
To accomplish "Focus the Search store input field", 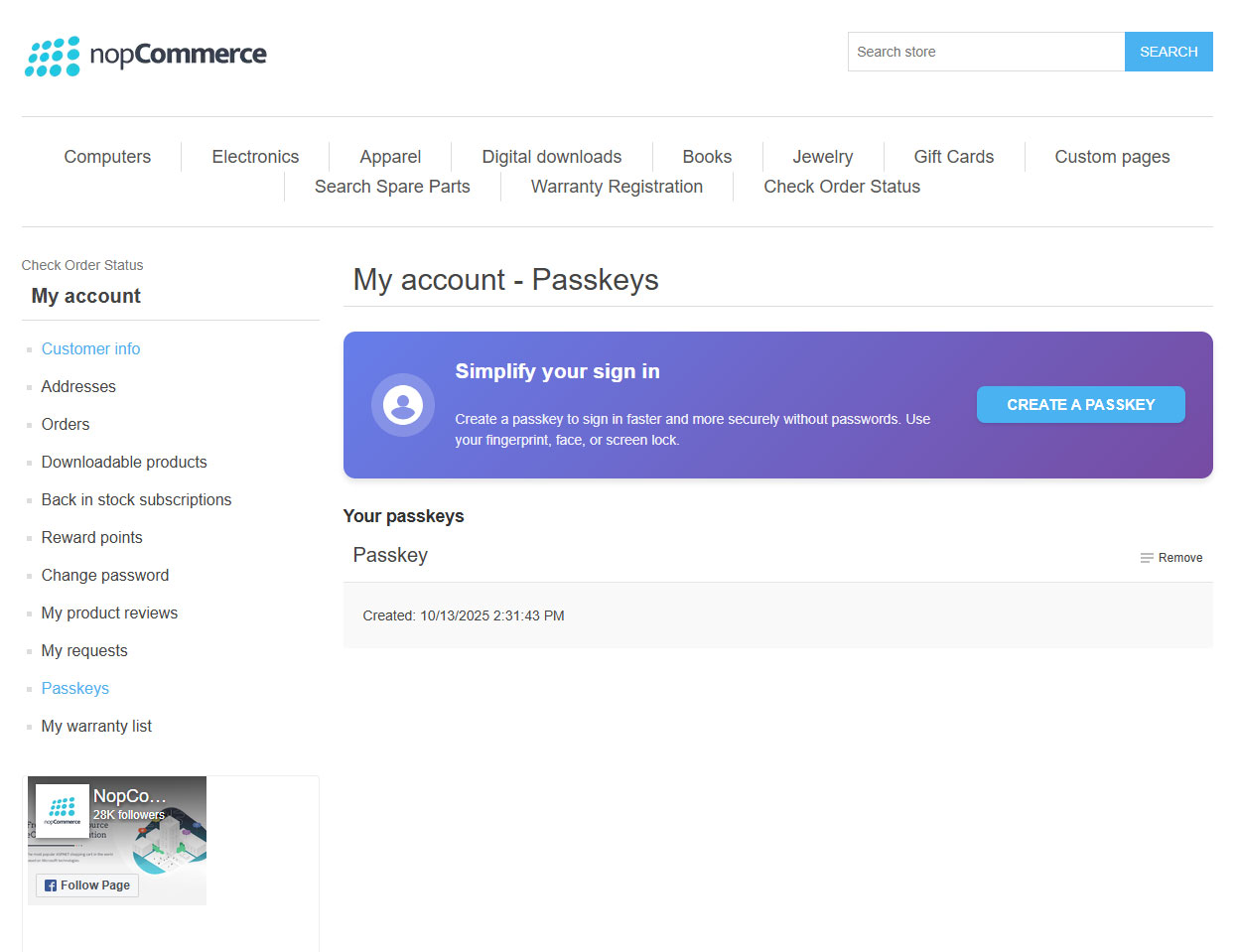I will [985, 52].
